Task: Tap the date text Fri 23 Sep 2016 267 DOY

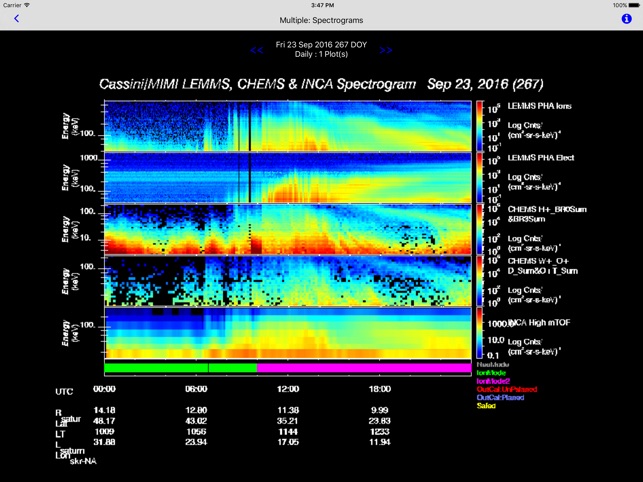Action: coord(321,45)
